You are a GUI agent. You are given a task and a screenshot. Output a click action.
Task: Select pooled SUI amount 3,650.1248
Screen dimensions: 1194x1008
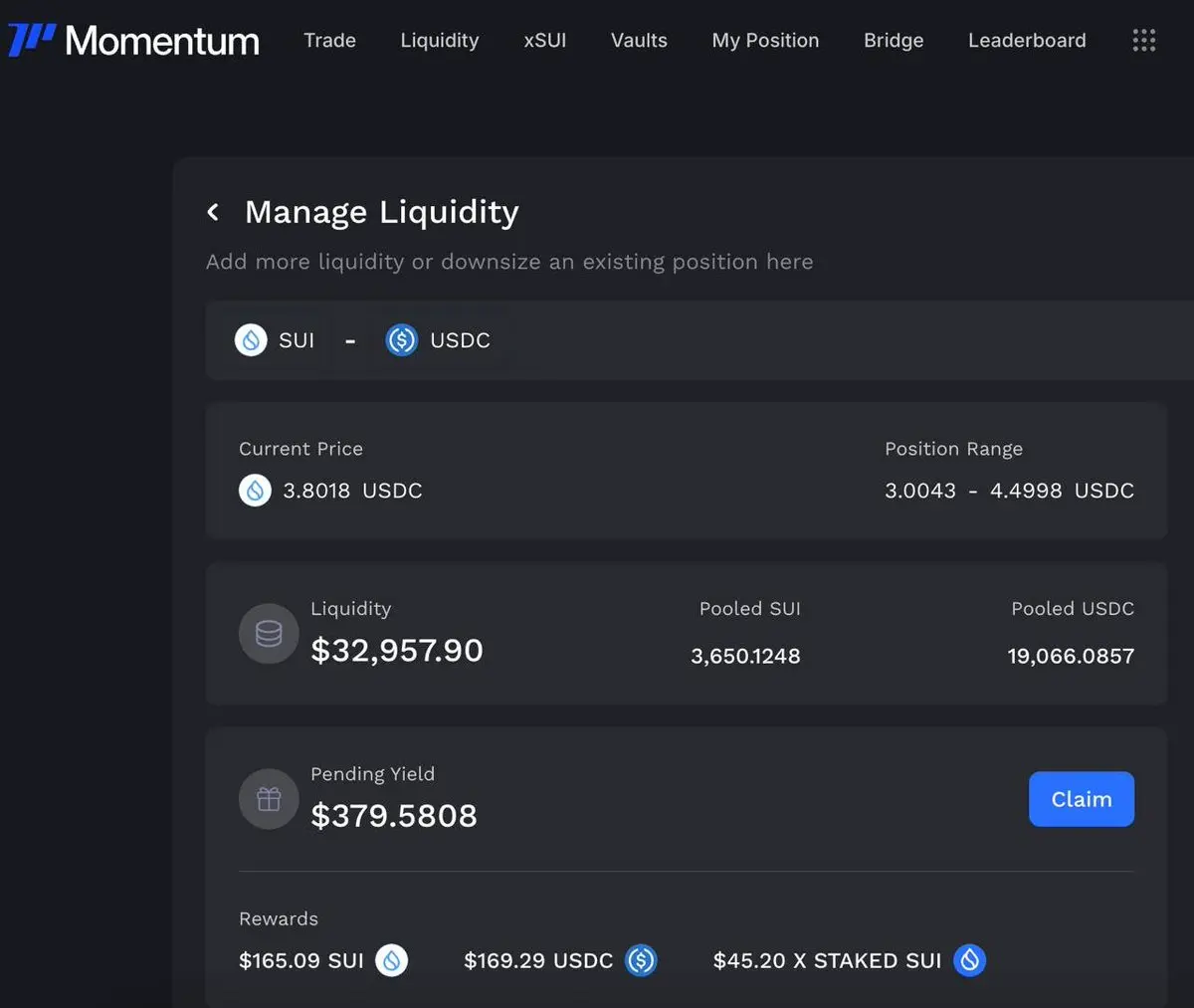(x=745, y=656)
